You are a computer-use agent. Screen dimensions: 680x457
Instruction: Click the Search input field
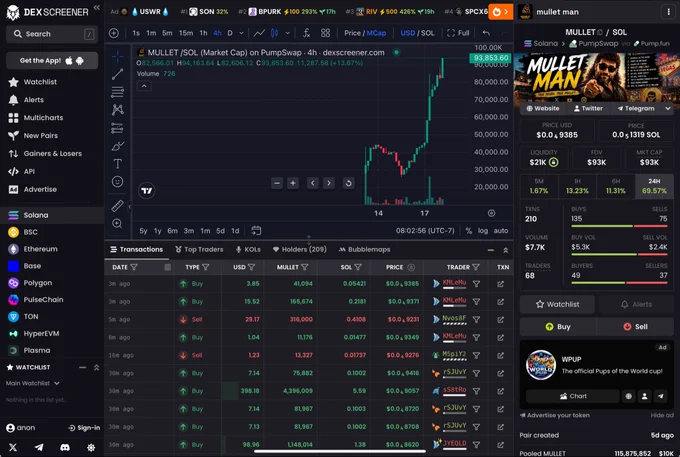(52, 34)
